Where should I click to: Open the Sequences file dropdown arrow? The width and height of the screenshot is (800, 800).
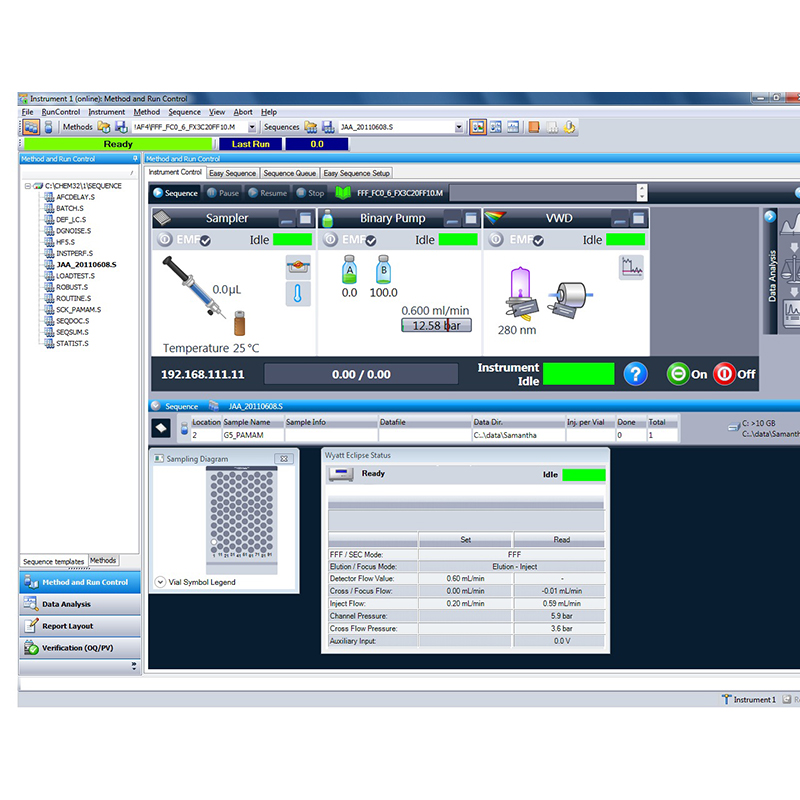[459, 128]
